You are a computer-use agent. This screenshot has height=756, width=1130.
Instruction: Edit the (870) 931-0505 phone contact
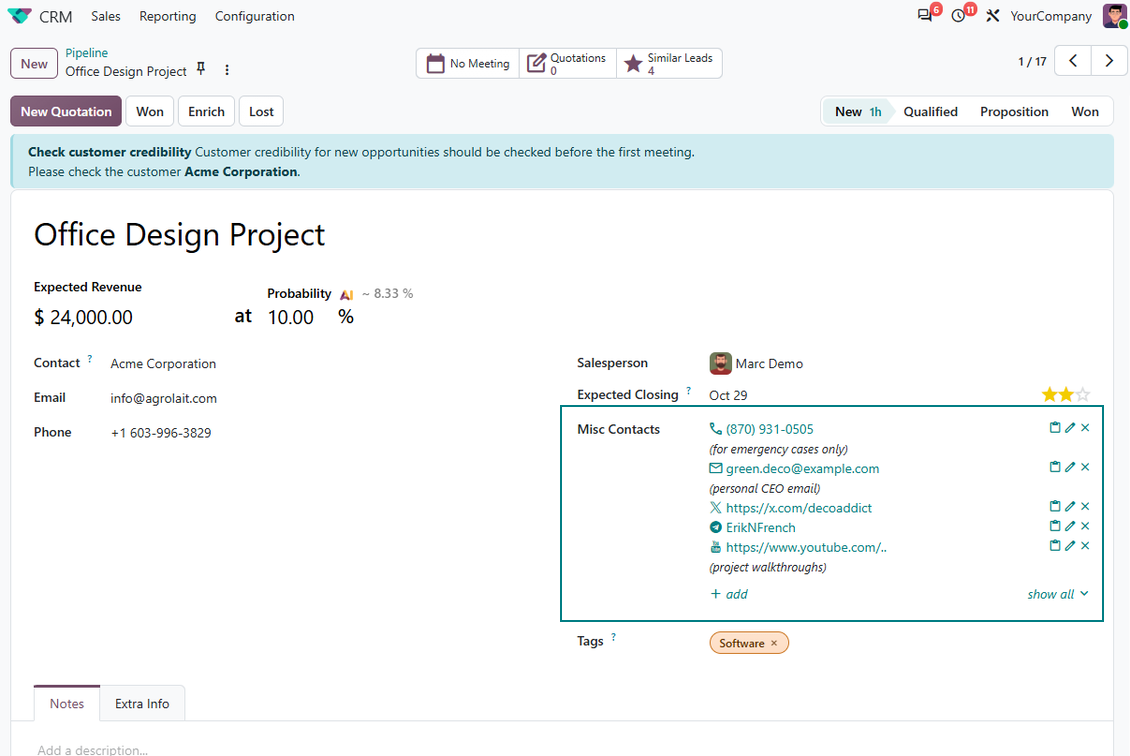point(1070,427)
